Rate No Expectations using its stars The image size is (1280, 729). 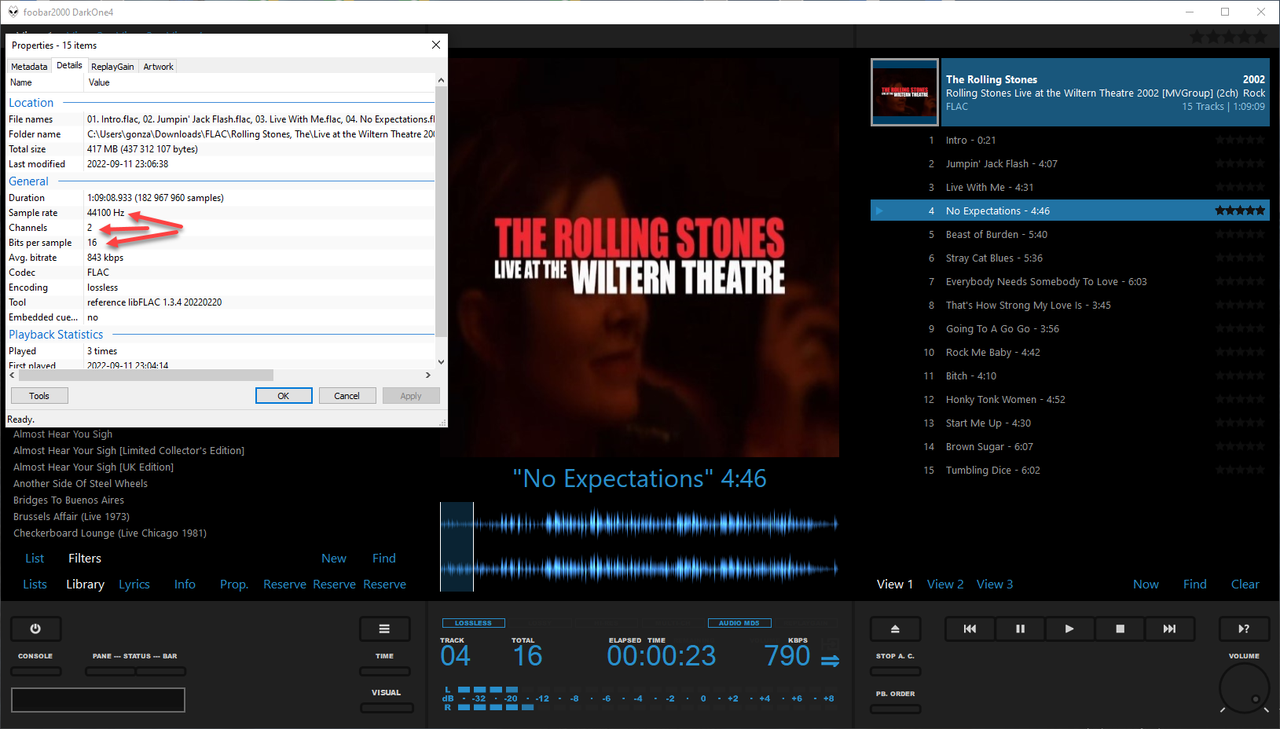pos(1240,211)
